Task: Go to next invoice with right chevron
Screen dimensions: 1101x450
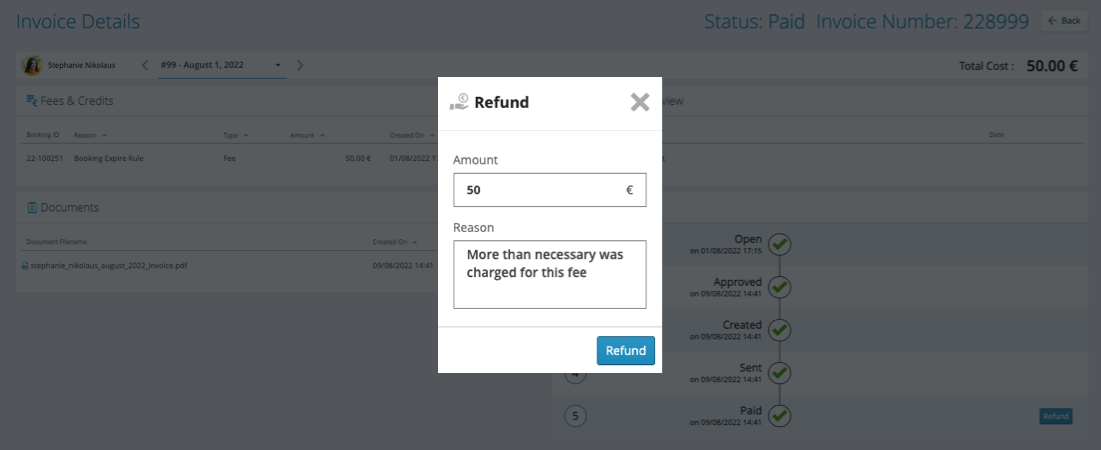Action: pos(300,65)
